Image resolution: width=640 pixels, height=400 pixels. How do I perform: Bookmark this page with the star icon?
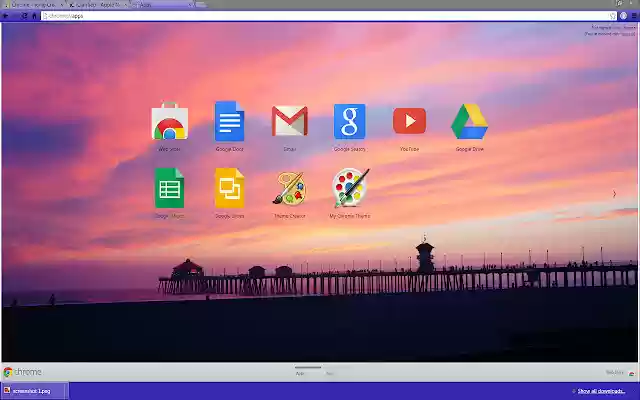[x=613, y=16]
